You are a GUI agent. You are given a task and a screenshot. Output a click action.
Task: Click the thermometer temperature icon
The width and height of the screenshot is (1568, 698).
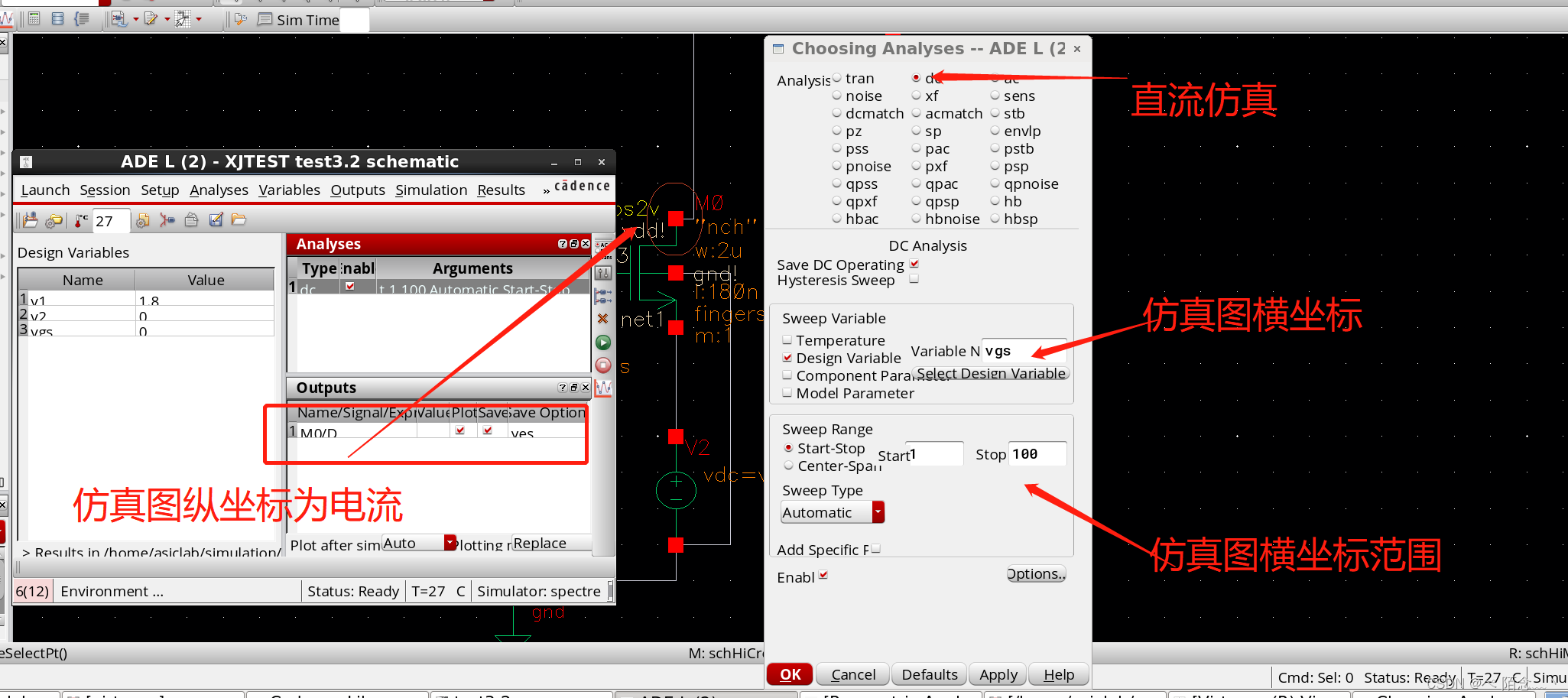pyautogui.click(x=81, y=220)
